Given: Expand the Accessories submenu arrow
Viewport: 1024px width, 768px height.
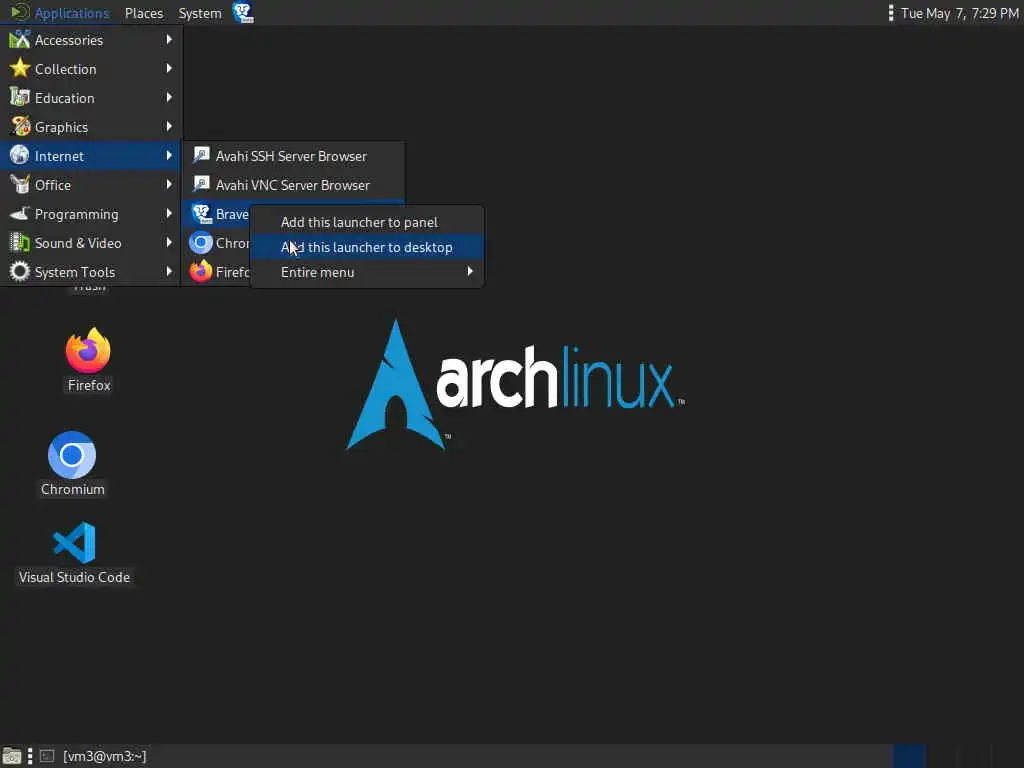Looking at the screenshot, I should click(x=169, y=40).
